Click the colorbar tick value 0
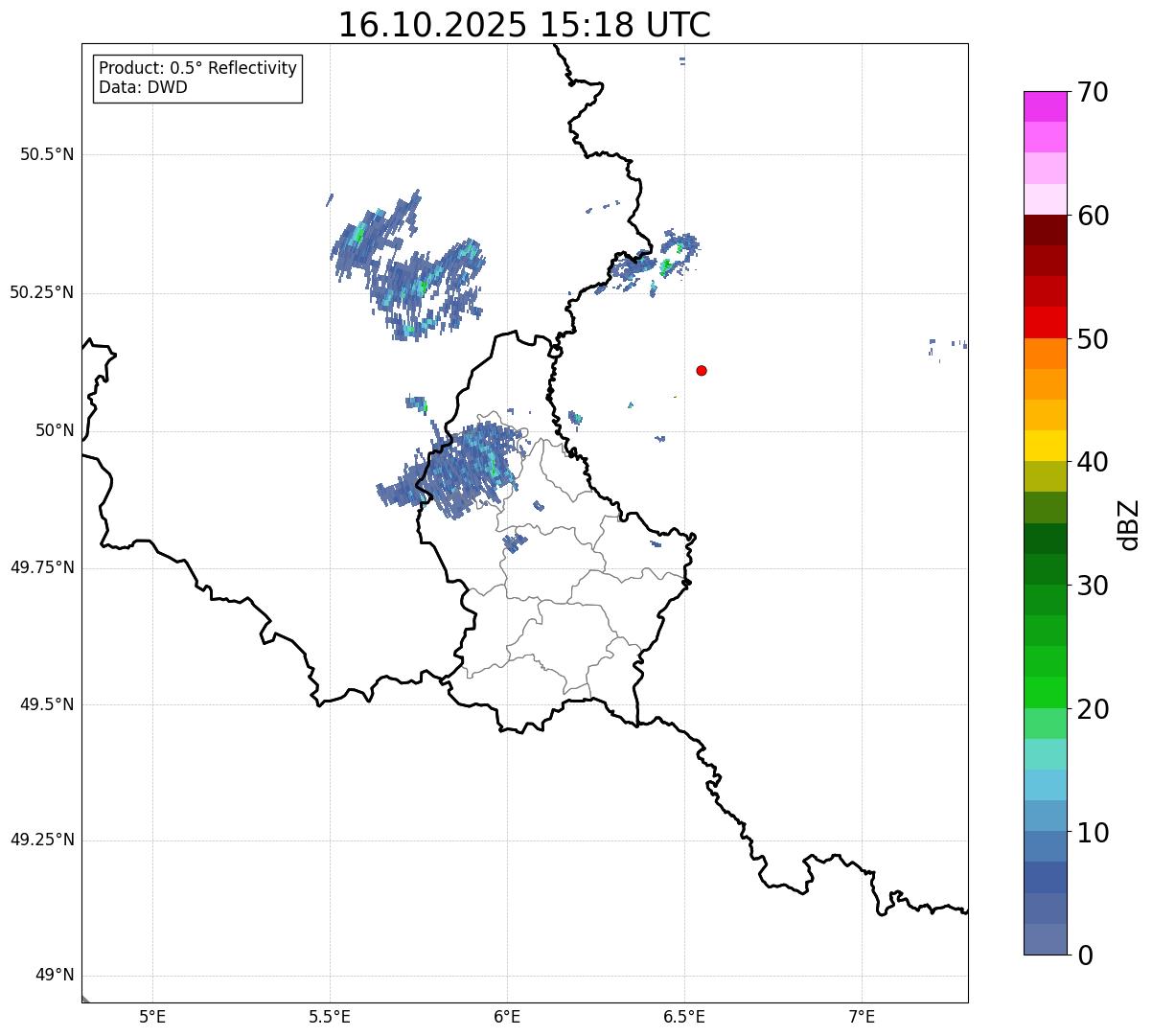 pyautogui.click(x=1085, y=955)
